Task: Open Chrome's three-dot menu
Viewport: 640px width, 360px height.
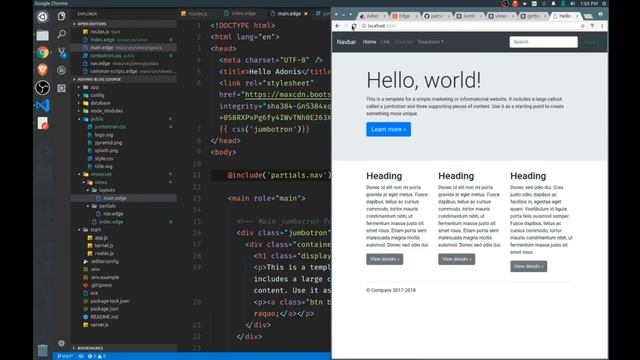Action: coord(602,26)
